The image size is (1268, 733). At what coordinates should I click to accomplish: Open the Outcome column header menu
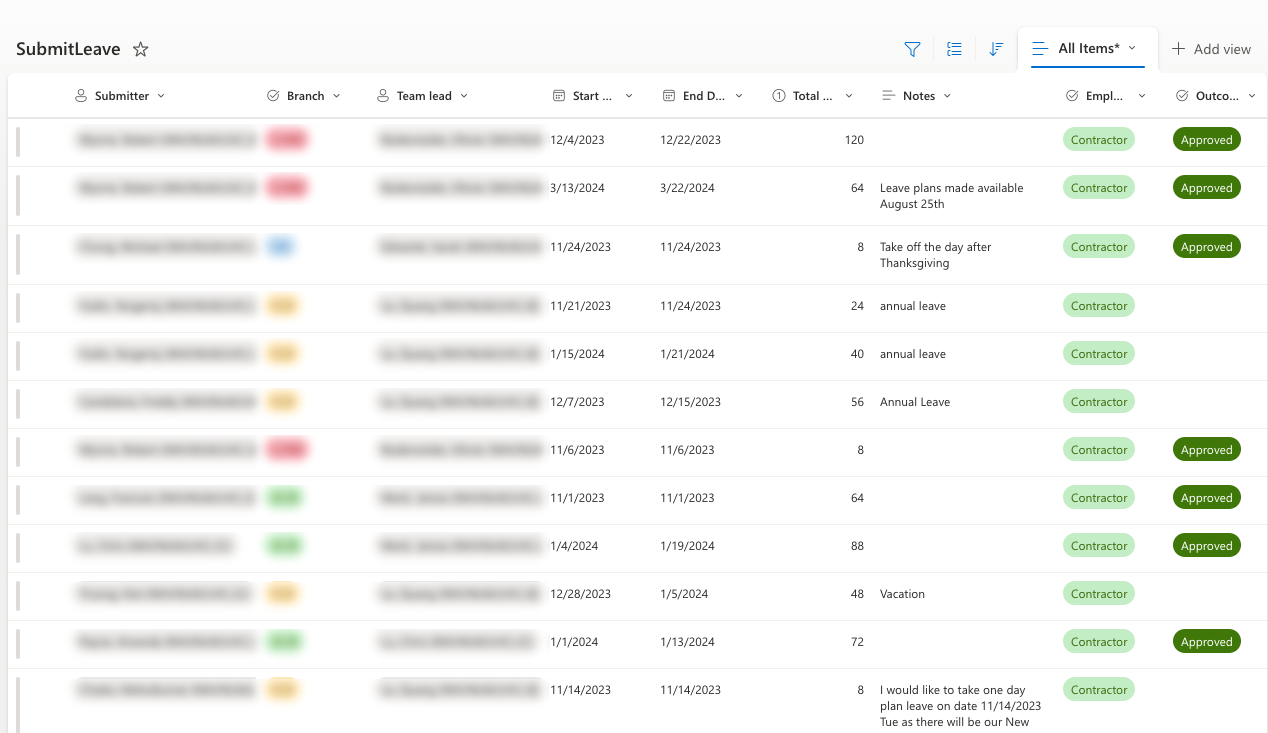point(1253,96)
